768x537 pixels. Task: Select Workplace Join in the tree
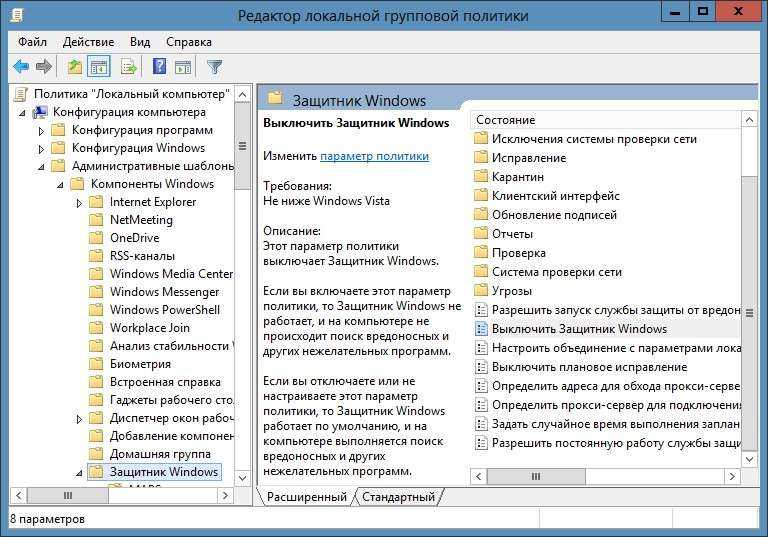[x=149, y=328]
